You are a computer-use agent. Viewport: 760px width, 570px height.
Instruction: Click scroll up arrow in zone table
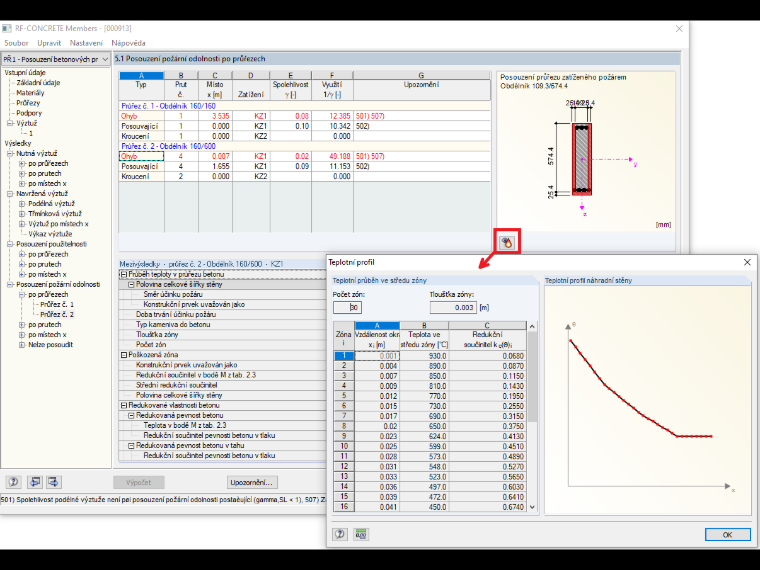coord(532,326)
